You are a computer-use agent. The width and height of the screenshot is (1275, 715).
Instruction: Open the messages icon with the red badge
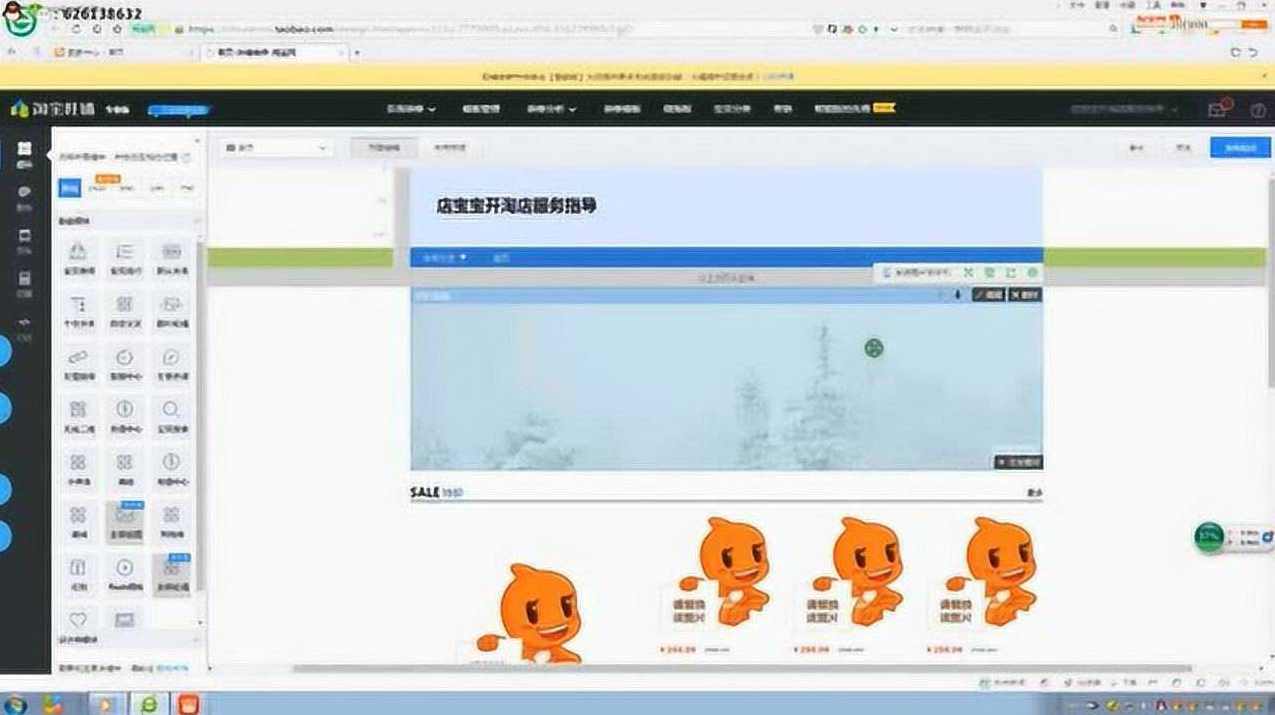coord(1219,108)
